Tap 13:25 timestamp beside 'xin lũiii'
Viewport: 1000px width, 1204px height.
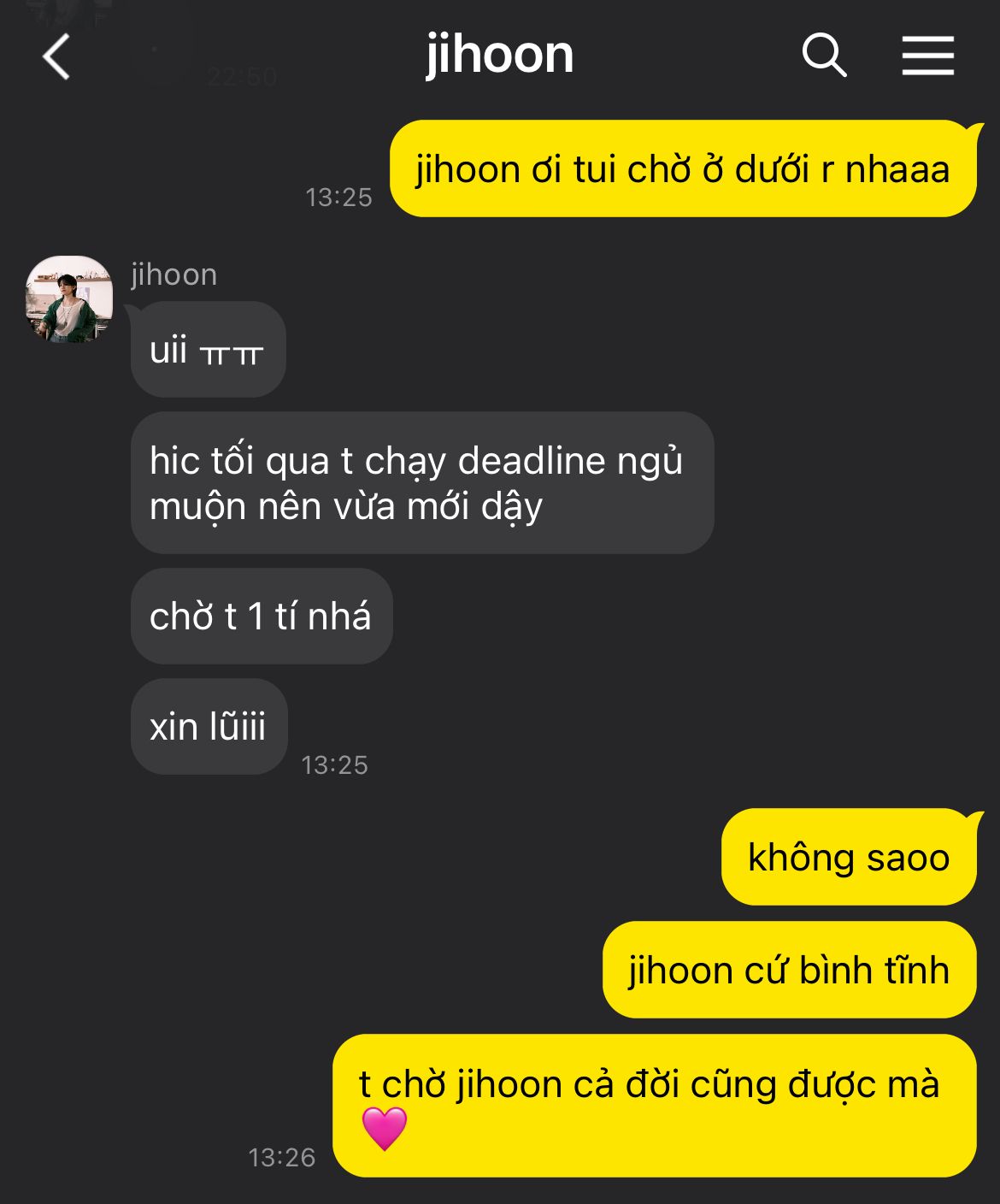tap(334, 764)
